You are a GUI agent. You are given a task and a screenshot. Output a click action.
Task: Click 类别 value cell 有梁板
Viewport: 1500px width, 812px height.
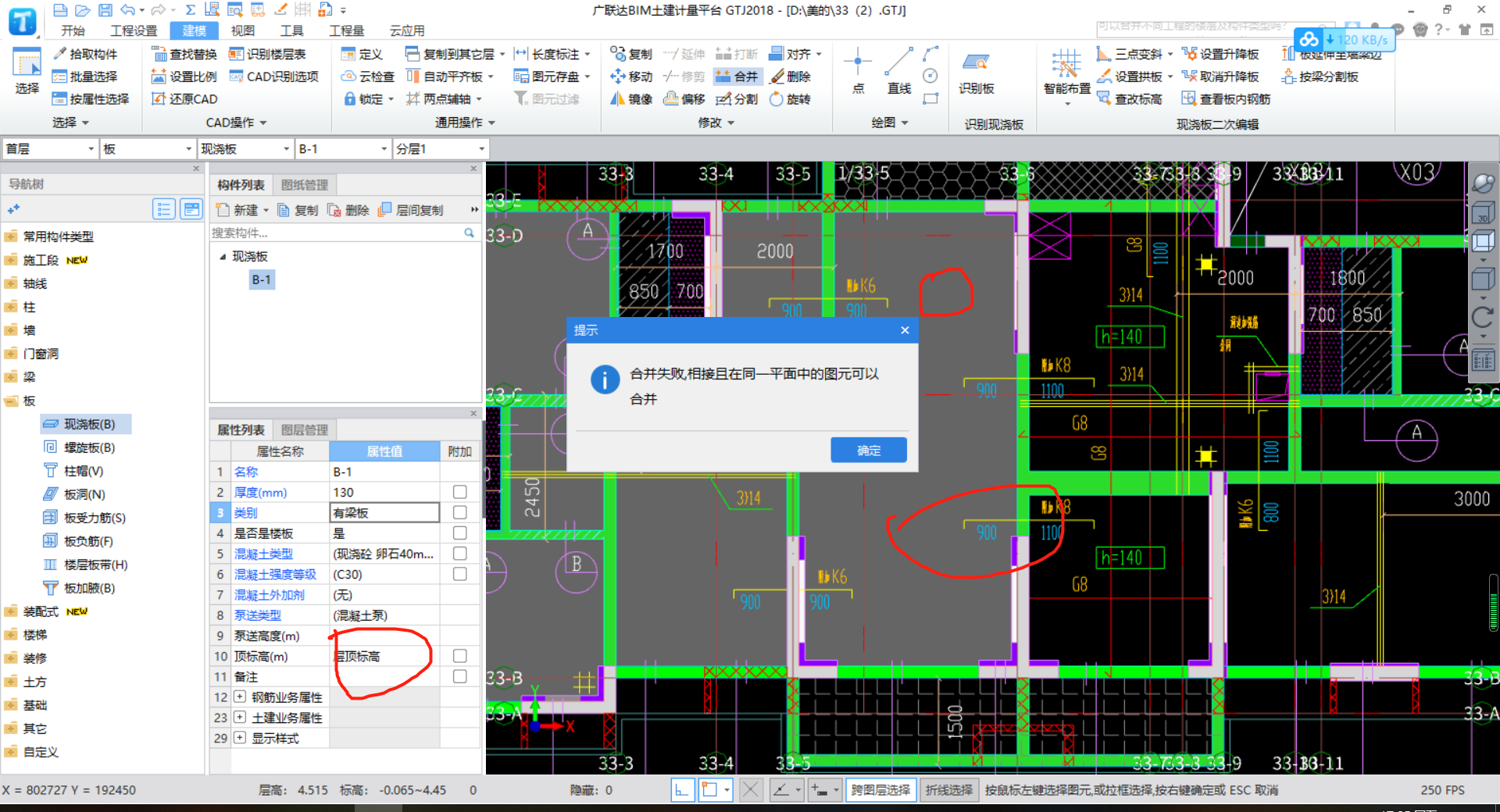point(384,512)
